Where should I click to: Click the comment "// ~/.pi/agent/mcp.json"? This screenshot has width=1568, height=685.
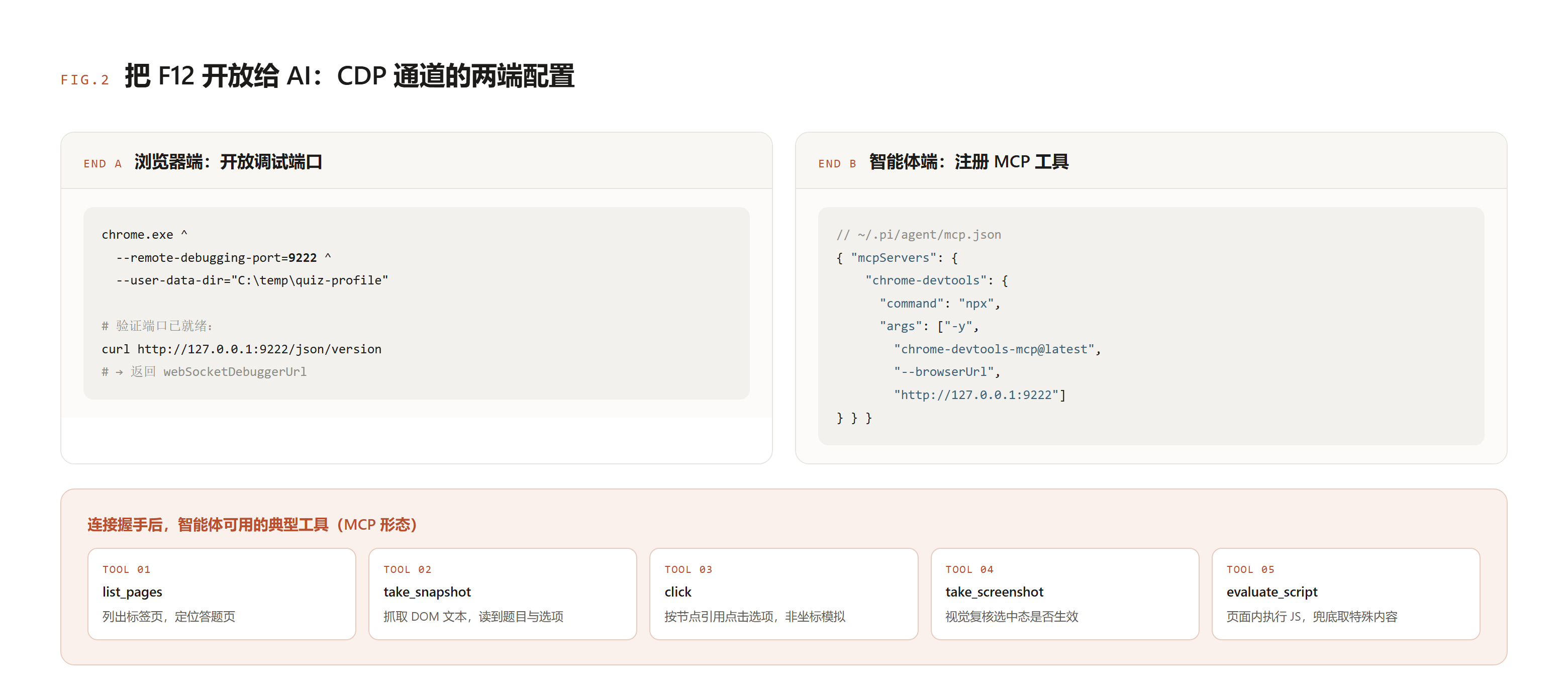[919, 234]
